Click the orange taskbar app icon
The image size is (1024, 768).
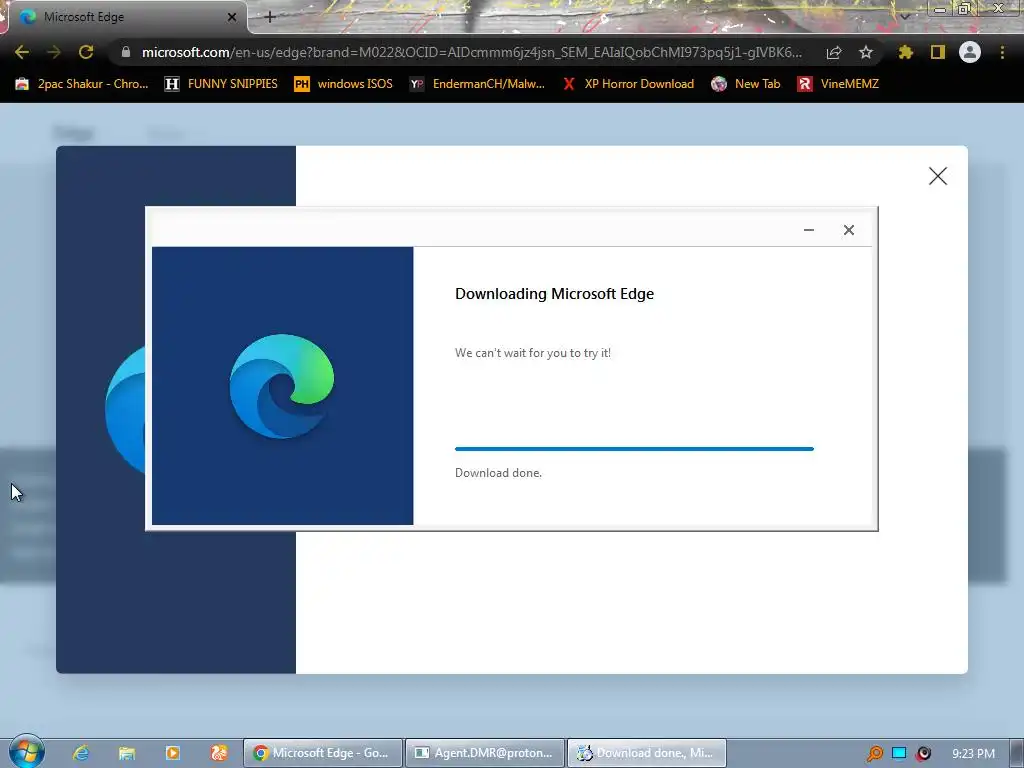[219, 753]
